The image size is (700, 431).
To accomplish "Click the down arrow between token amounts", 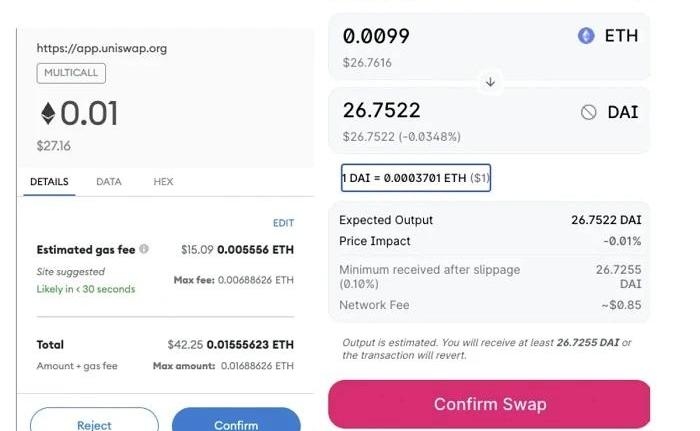I will (490, 82).
